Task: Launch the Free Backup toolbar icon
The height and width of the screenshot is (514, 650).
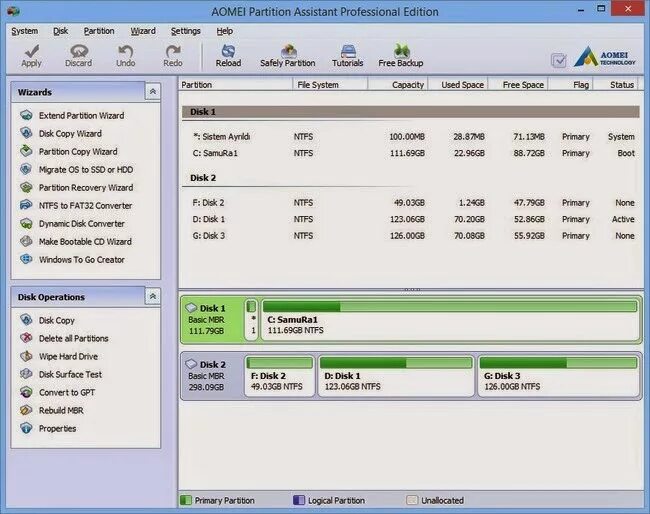Action: 401,51
